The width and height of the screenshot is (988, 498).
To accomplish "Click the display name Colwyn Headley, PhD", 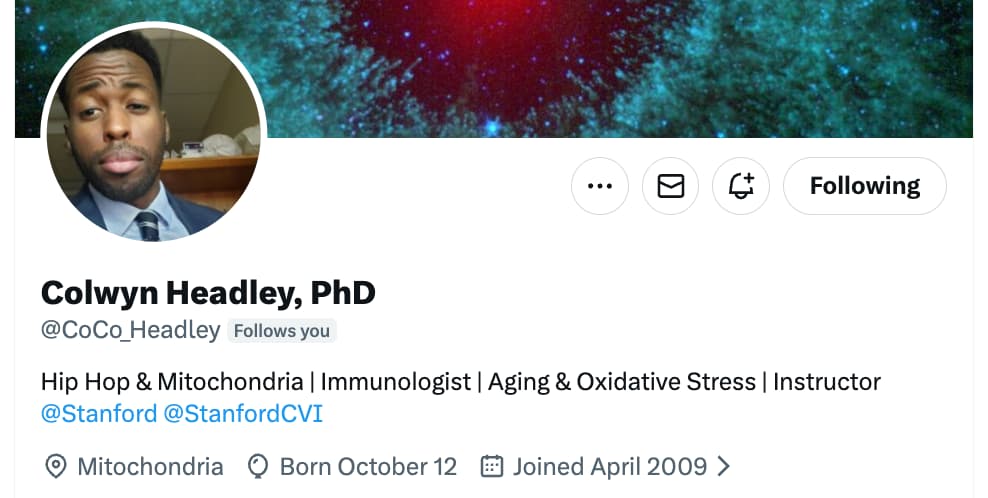I will coord(208,293).
